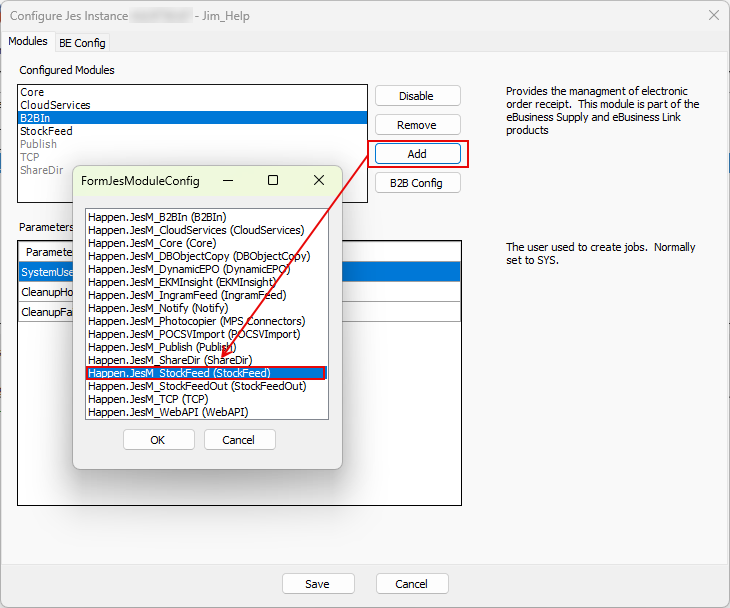Viewport: 730px width, 608px height.
Task: Choose Happen.JesM_ShareDir in module list
Action: (207, 360)
